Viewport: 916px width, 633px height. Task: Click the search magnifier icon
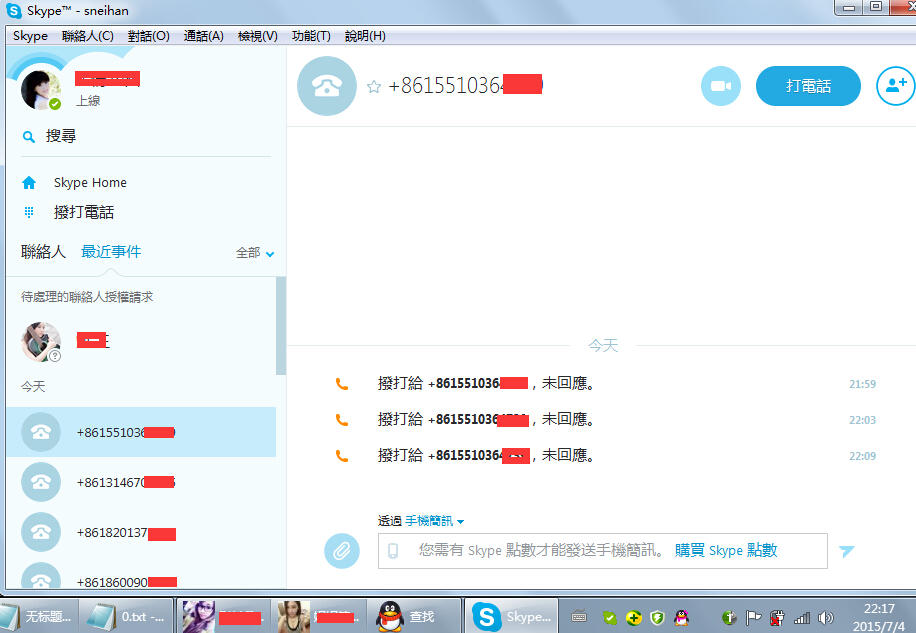[28, 137]
